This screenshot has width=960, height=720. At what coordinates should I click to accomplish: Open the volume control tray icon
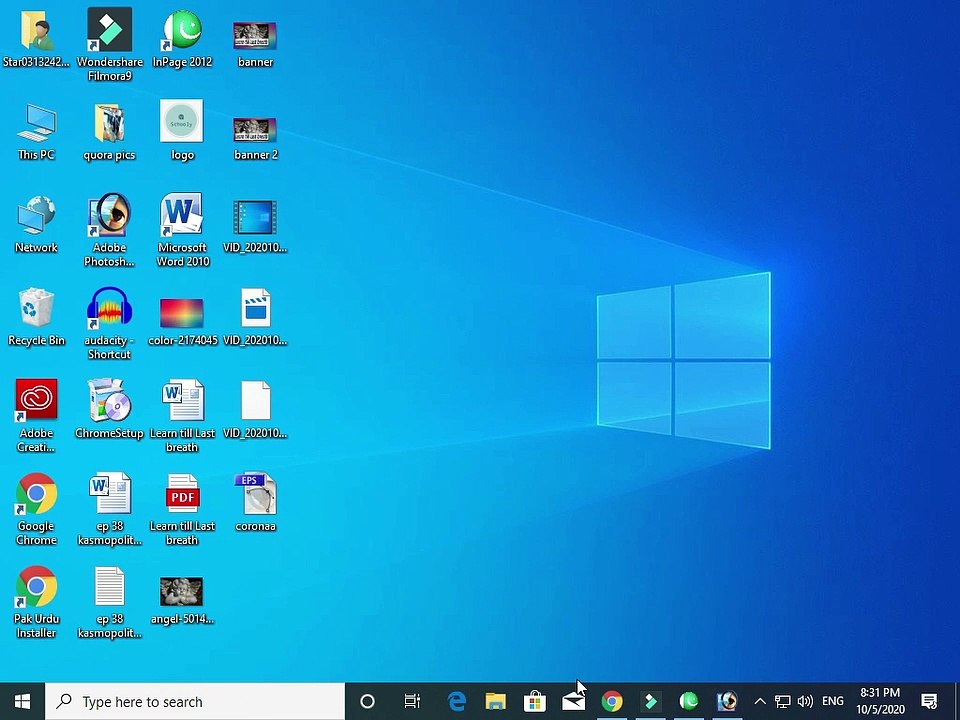tap(805, 702)
